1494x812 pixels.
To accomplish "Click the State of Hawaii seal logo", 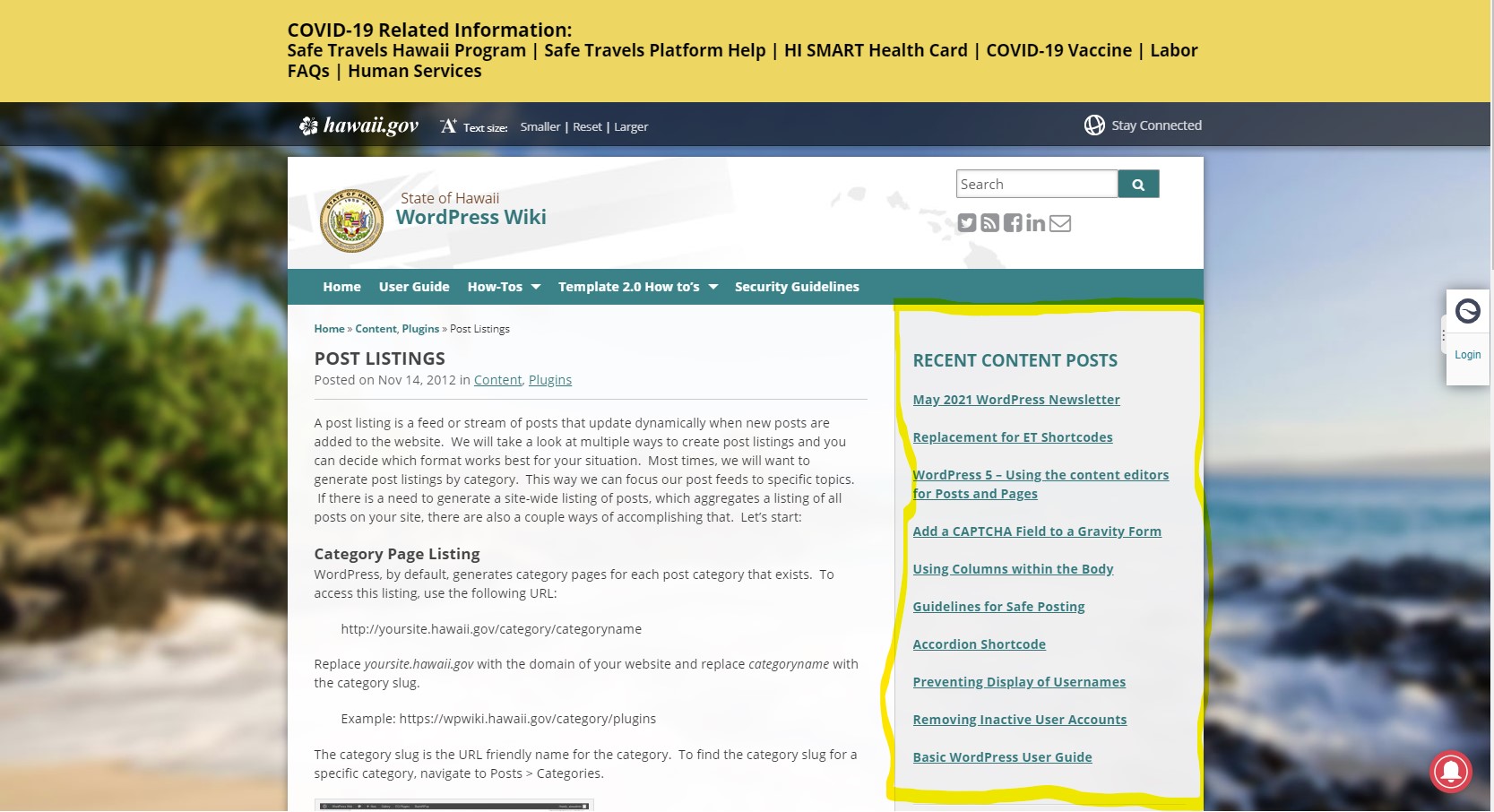I will tap(351, 220).
